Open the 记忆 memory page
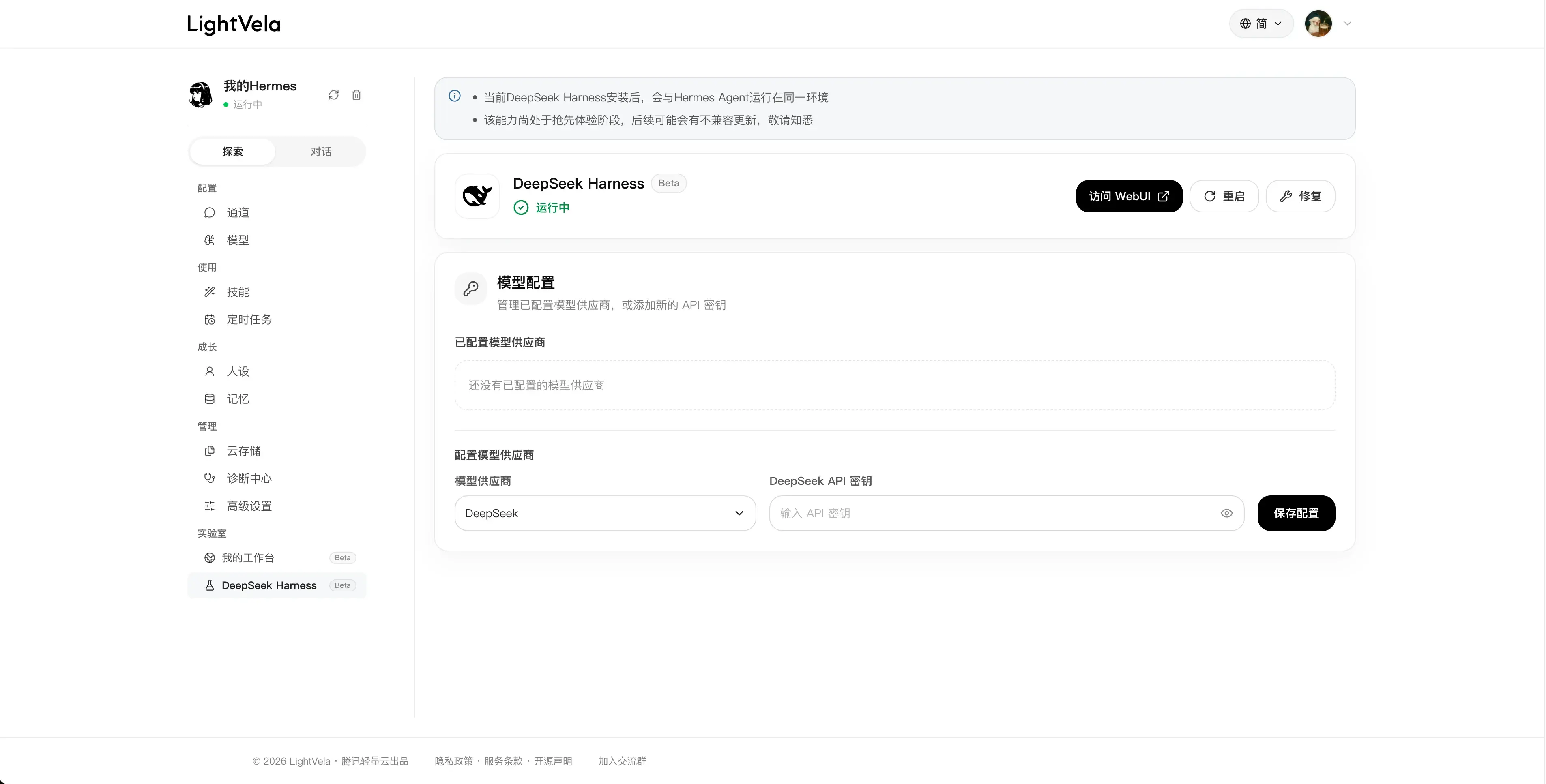The height and width of the screenshot is (784, 1546). [277, 399]
